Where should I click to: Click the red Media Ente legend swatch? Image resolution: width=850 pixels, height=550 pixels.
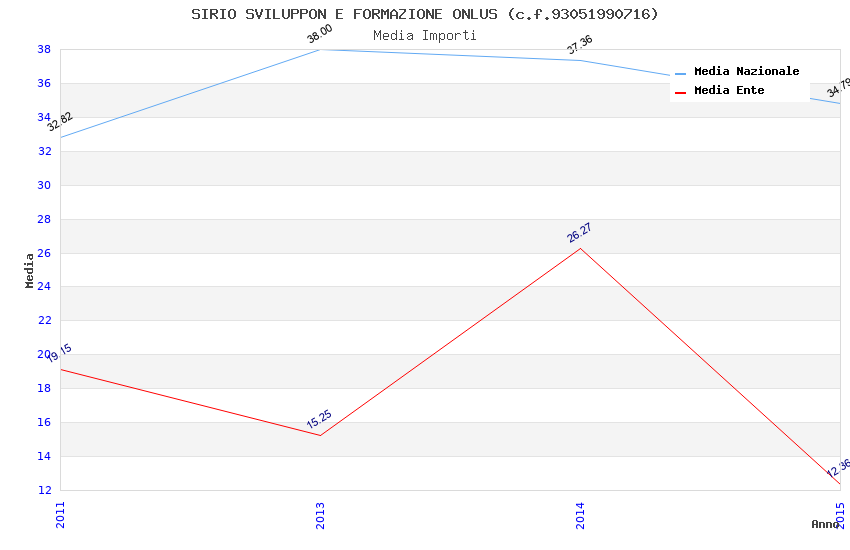[x=681, y=92]
